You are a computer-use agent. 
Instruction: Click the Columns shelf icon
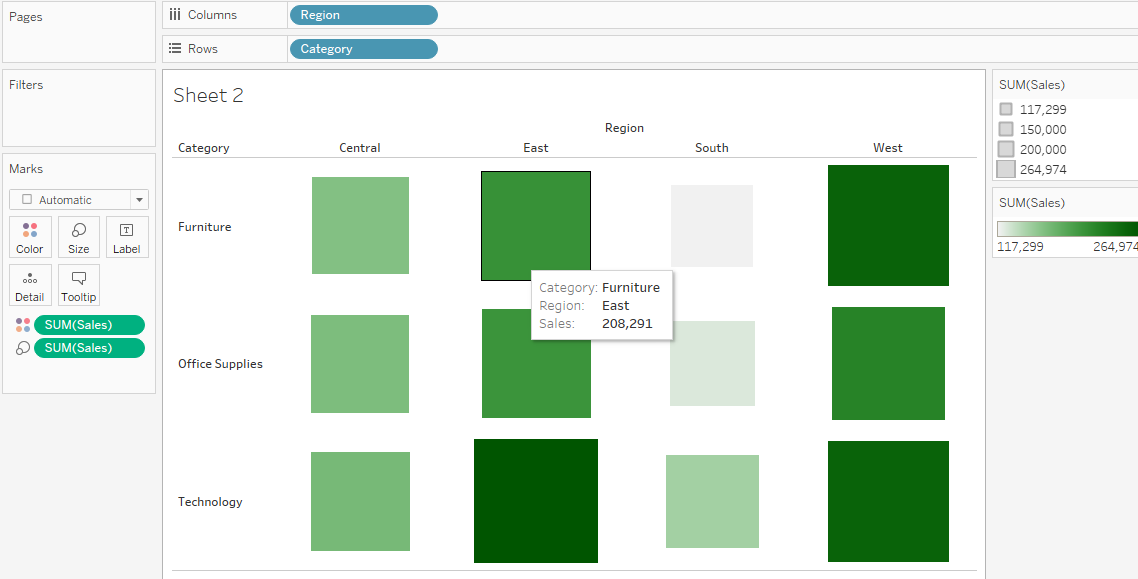coord(175,15)
